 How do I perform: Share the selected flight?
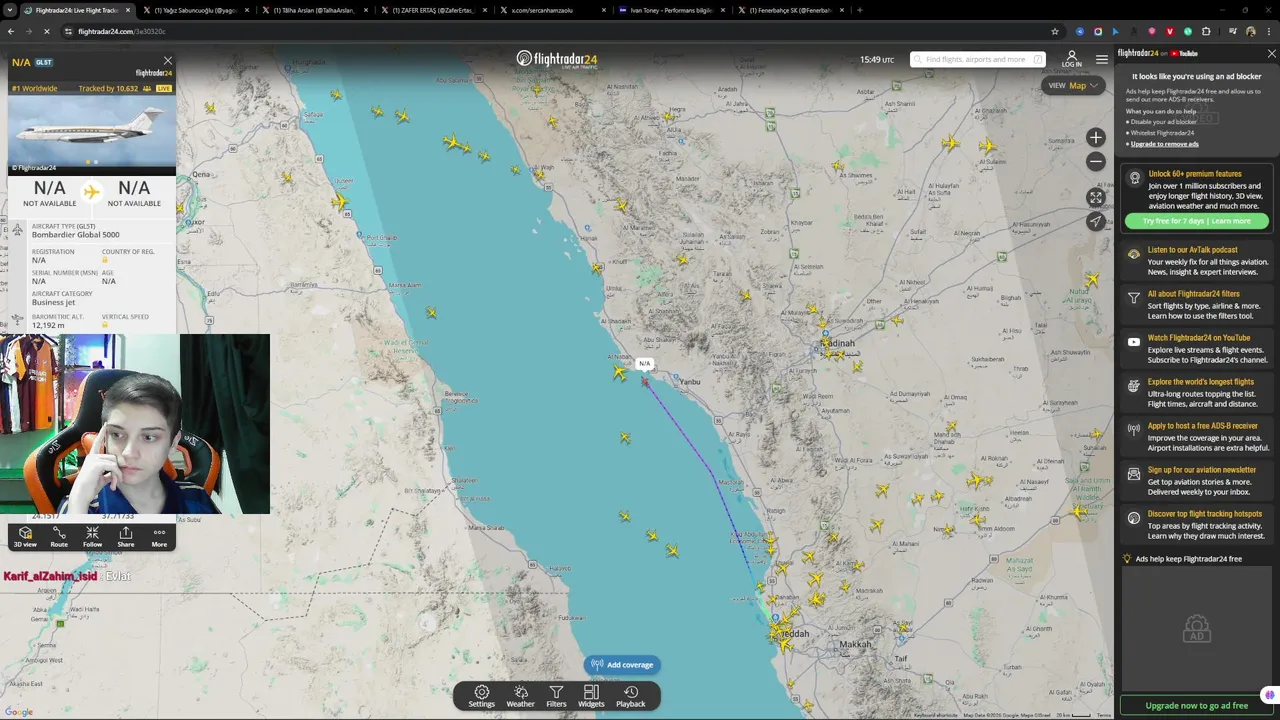click(x=125, y=537)
